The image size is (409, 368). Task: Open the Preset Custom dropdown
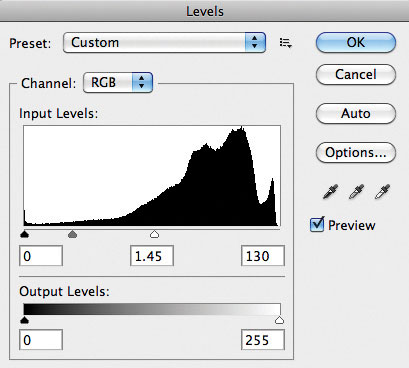[164, 42]
